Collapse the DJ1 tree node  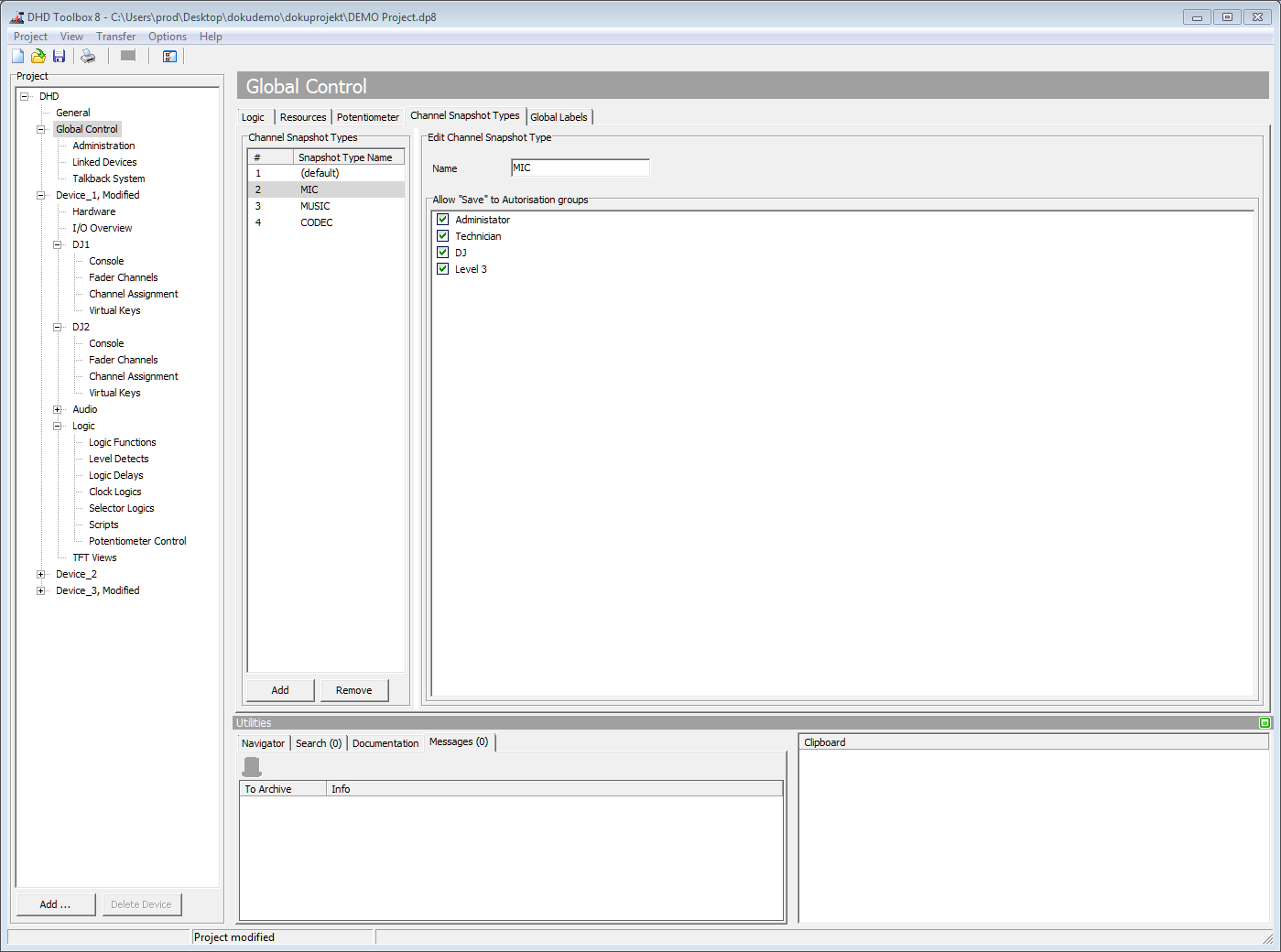(x=58, y=244)
